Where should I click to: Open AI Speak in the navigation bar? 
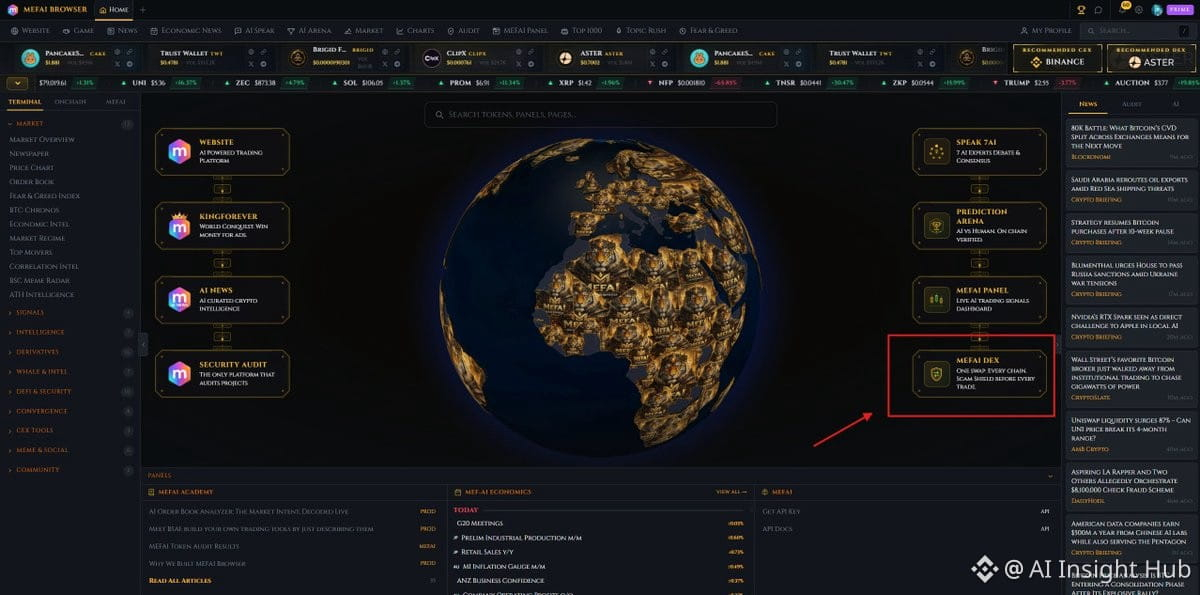click(254, 31)
